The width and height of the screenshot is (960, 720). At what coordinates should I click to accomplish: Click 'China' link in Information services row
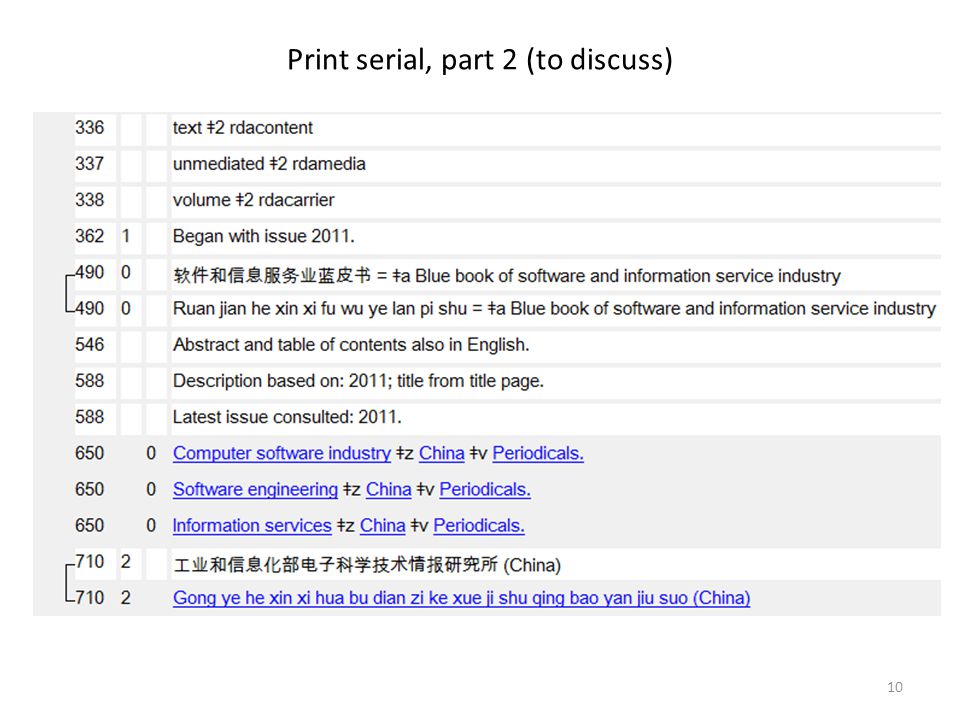click(x=383, y=525)
